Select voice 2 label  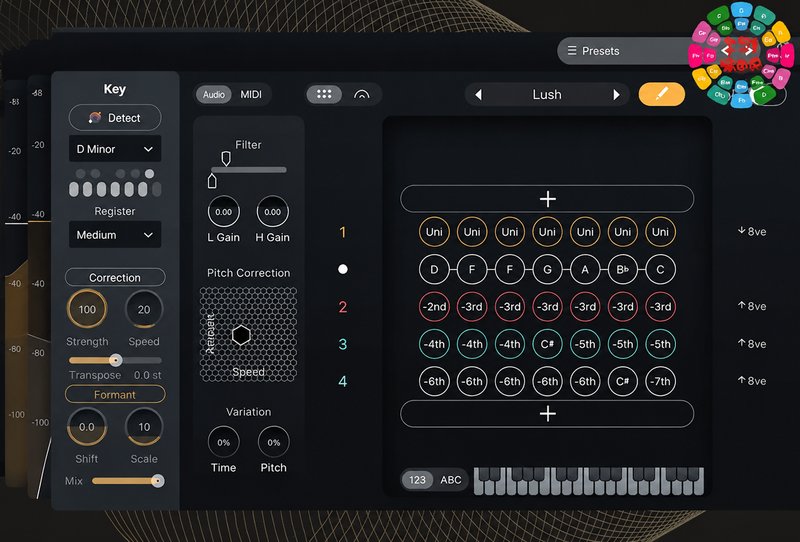[x=343, y=307]
